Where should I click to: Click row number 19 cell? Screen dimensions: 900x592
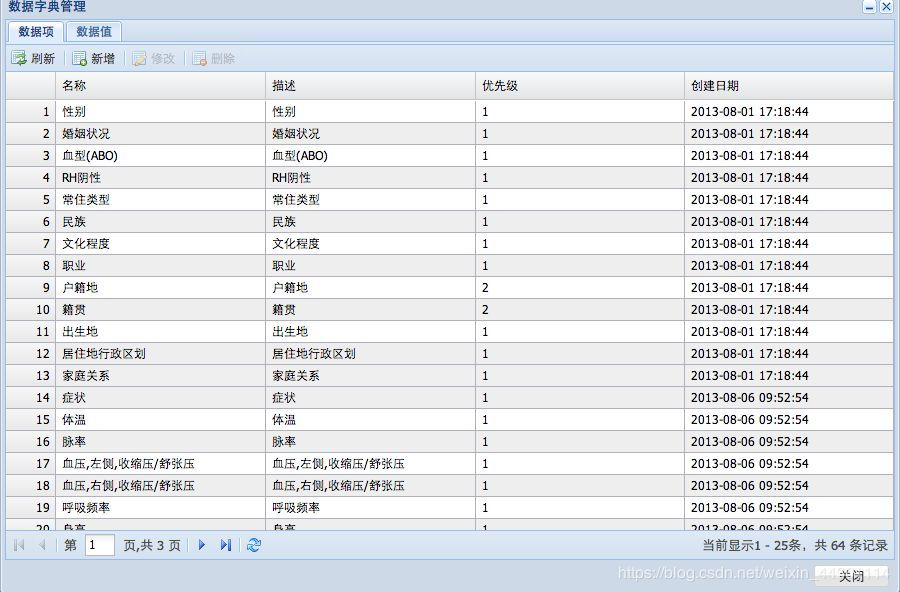click(x=31, y=508)
